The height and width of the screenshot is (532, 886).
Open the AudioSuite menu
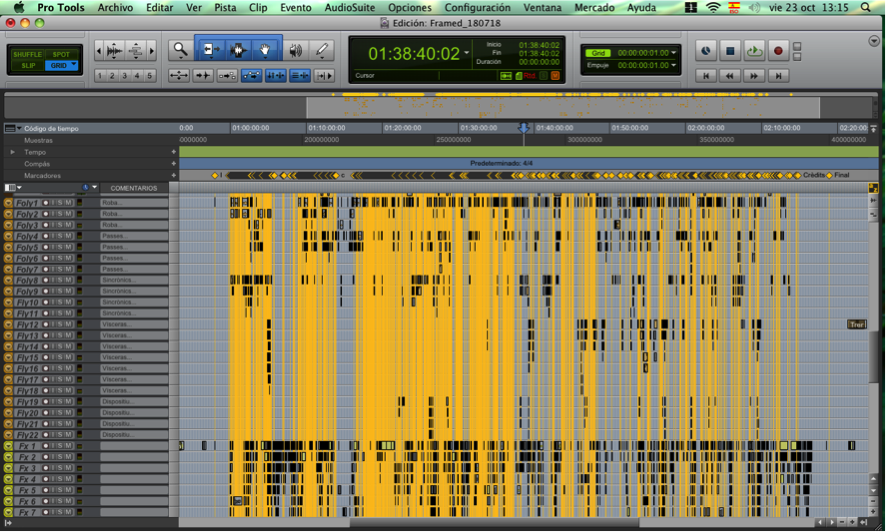pos(350,7)
